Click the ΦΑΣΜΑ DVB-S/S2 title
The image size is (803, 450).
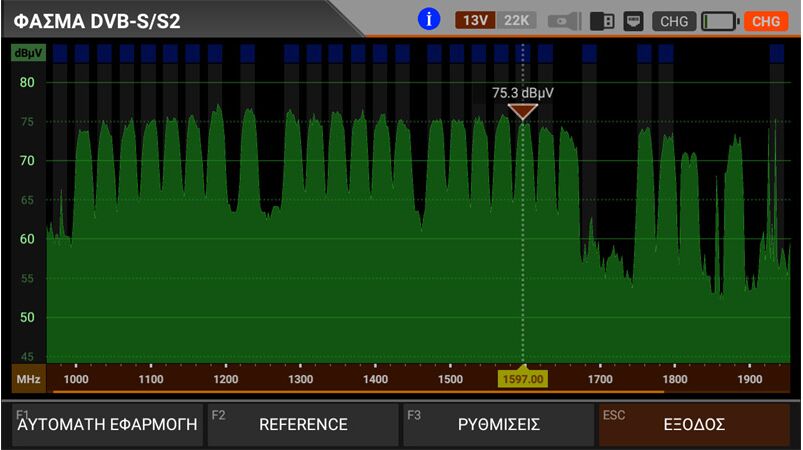97,22
